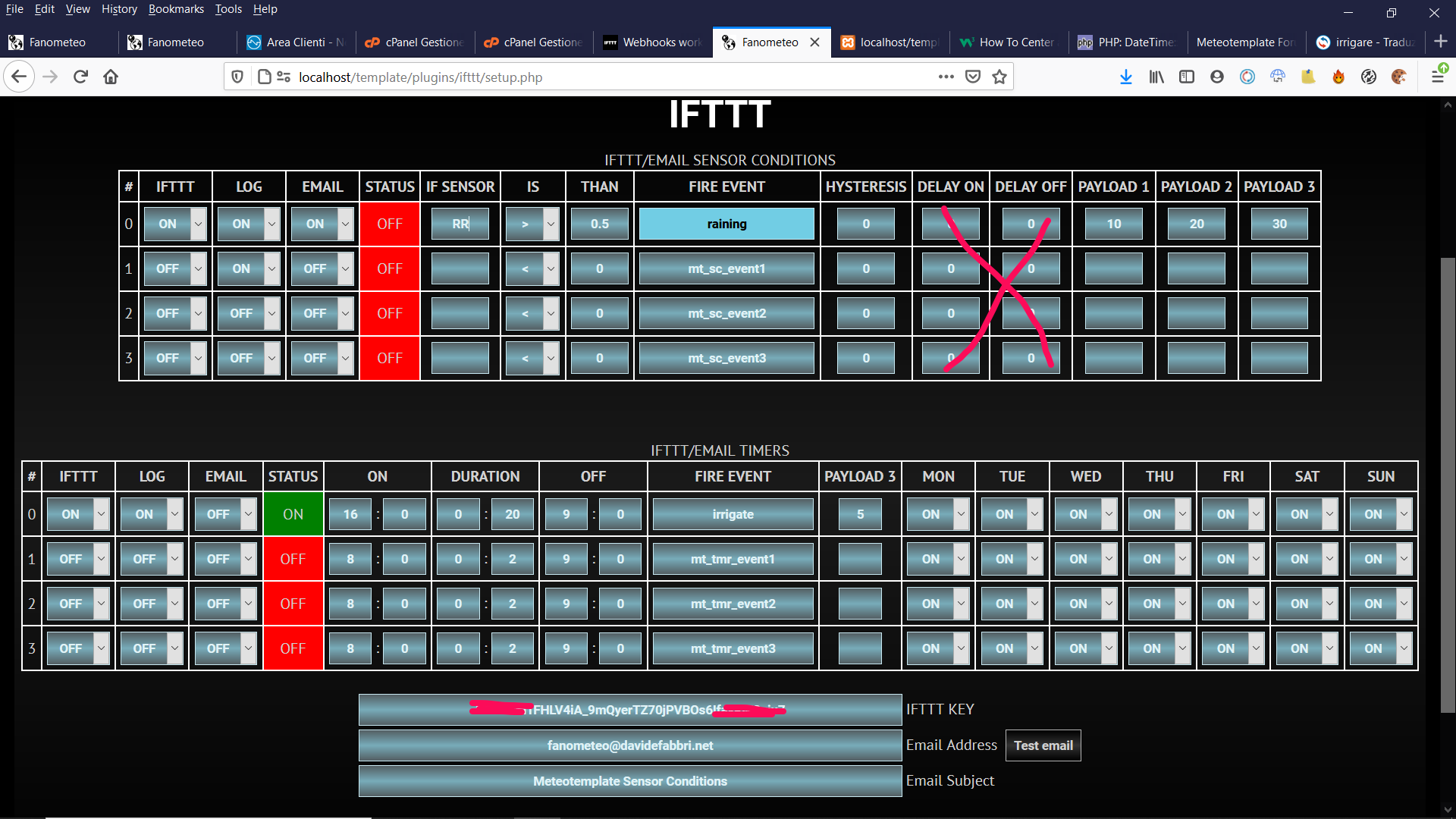Edit sensor 0 PAYLOAD 1 field
The width and height of the screenshot is (1456, 819).
[x=1113, y=224]
